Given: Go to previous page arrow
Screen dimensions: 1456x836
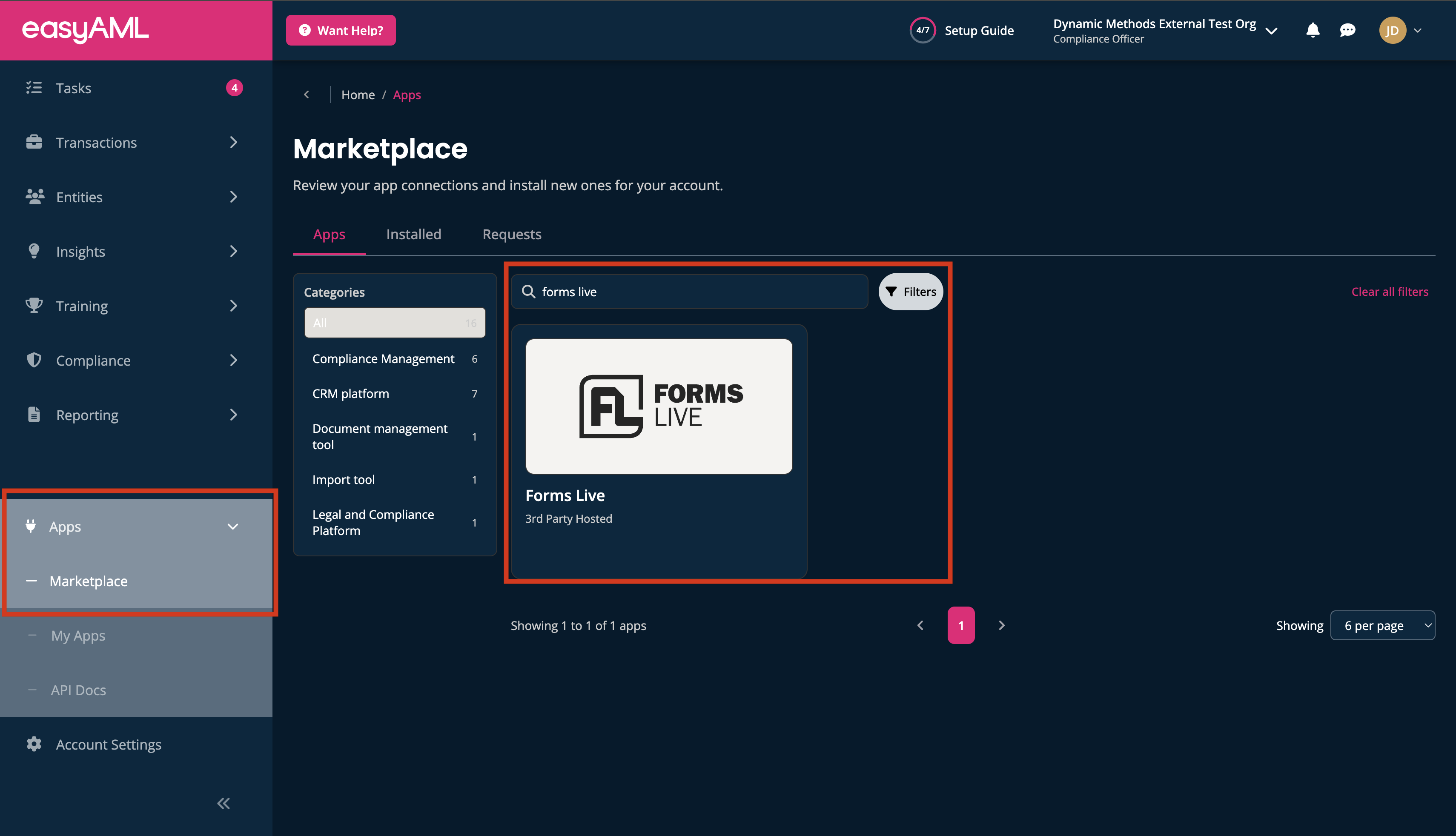Looking at the screenshot, I should tap(920, 625).
